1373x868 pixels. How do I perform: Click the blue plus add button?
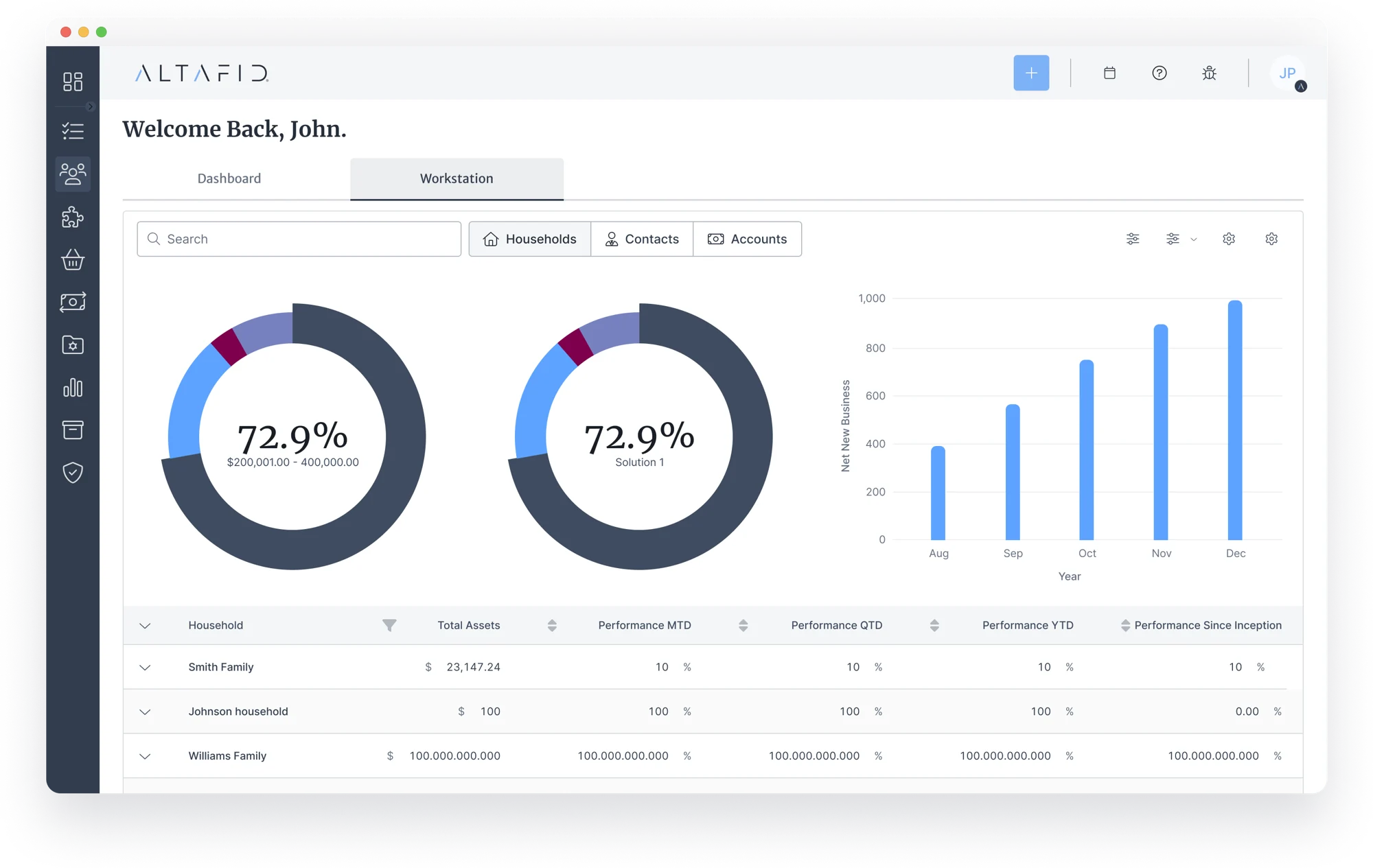pos(1031,73)
